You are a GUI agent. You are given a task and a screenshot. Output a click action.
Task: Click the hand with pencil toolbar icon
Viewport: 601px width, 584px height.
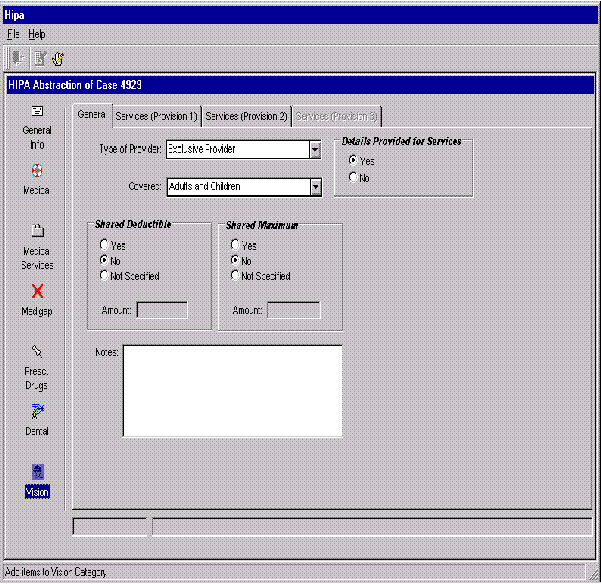(58, 57)
